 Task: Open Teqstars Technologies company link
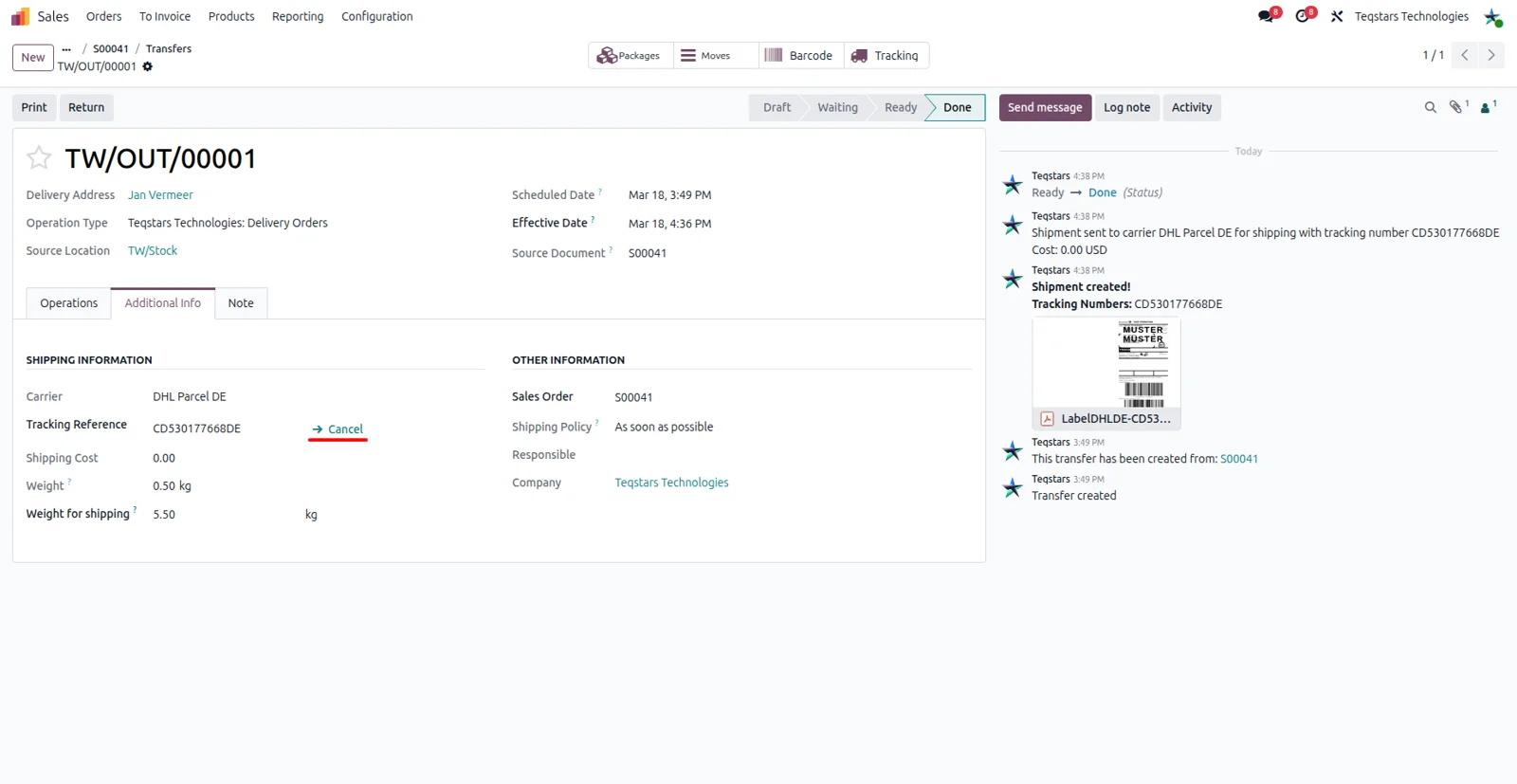(671, 483)
